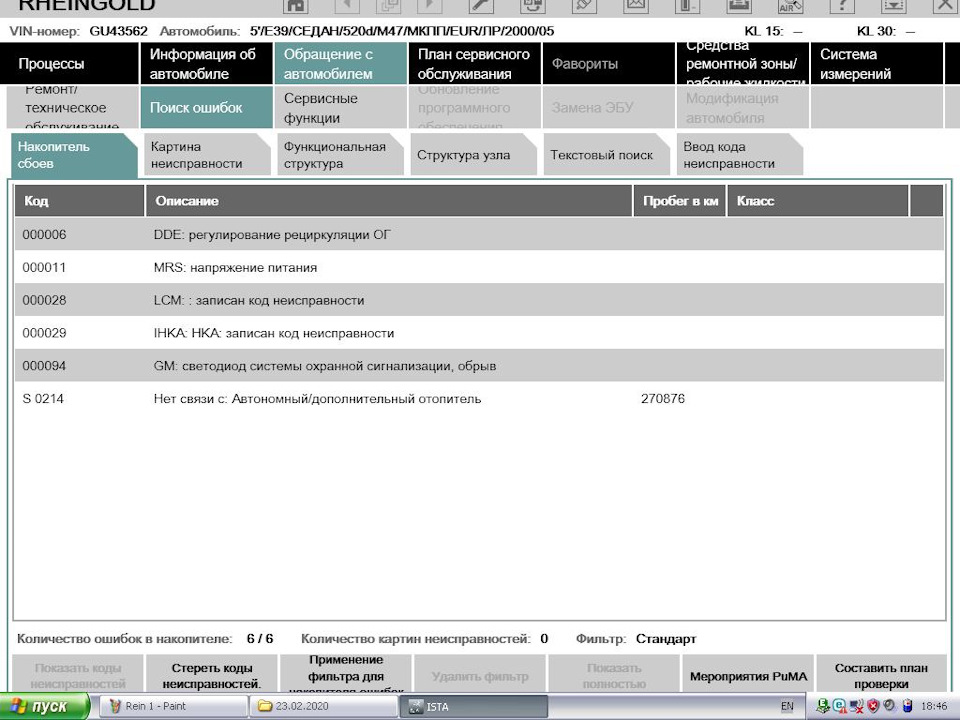960x720 pixels.
Task: Select row 000029 IHKA код неисправности
Action: [x=479, y=333]
